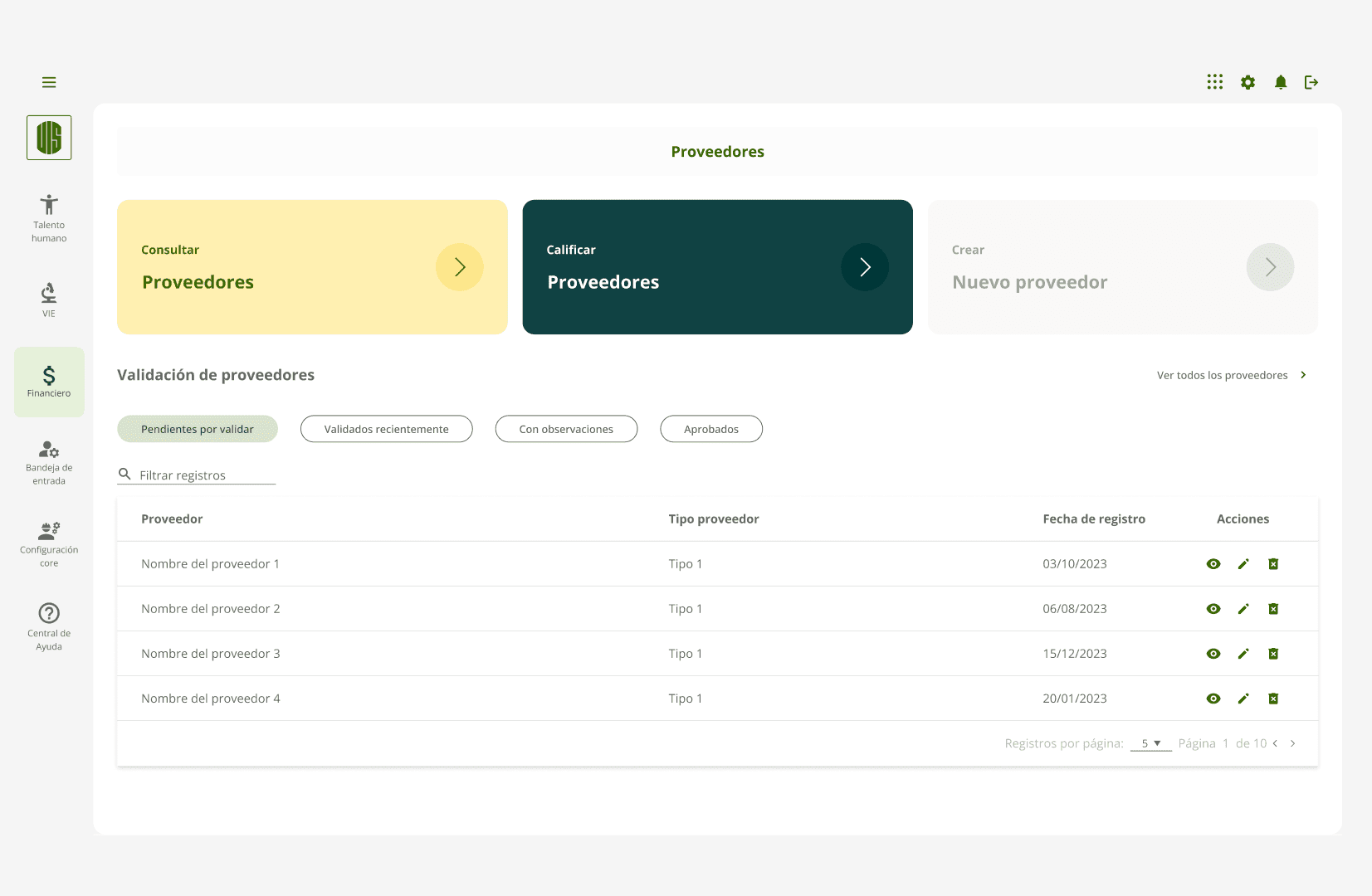Delete Nombre del proveedor 4
The image size is (1372, 896).
[1273, 699]
